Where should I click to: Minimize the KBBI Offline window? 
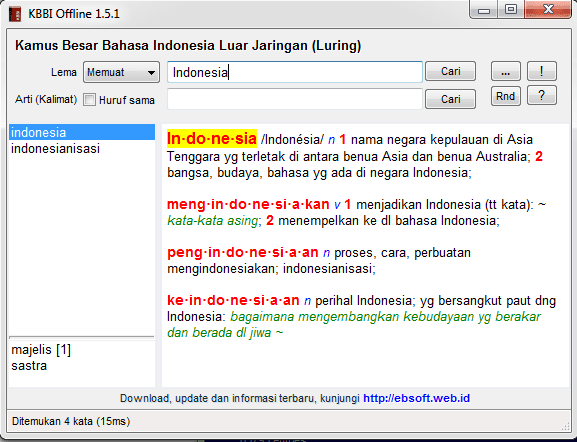(x=484, y=10)
